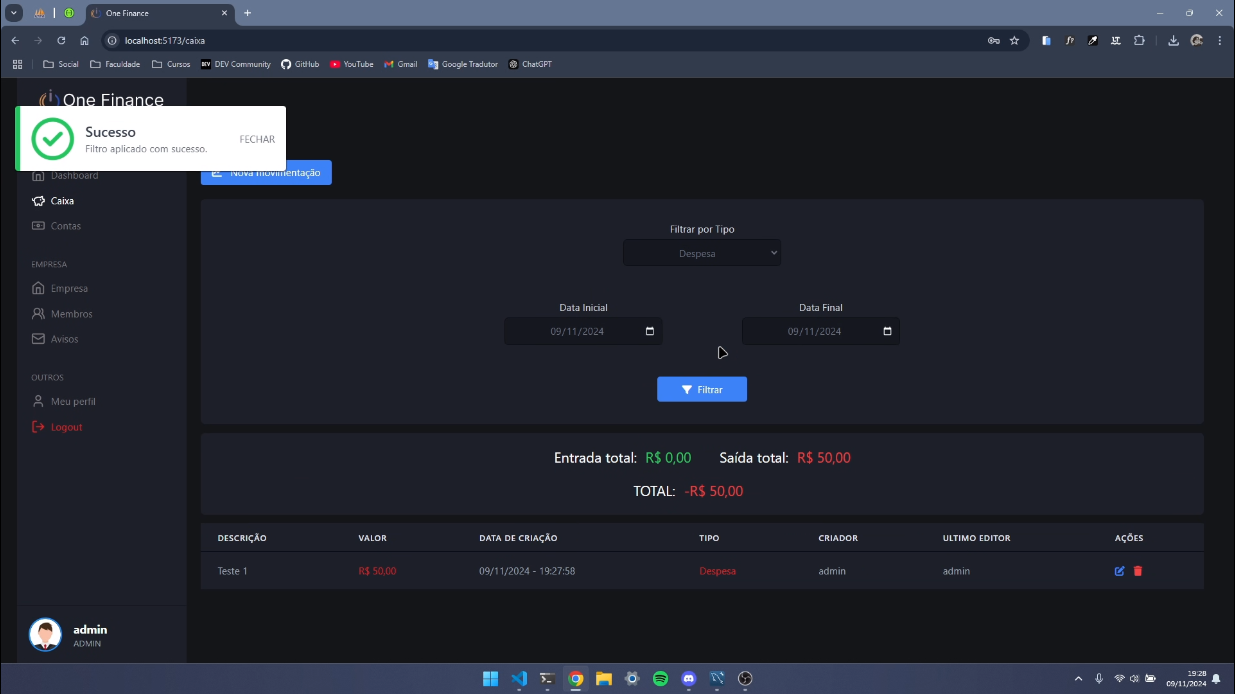Open the Cursos bookmarks folder
This screenshot has height=694, width=1235.
pyautogui.click(x=171, y=64)
